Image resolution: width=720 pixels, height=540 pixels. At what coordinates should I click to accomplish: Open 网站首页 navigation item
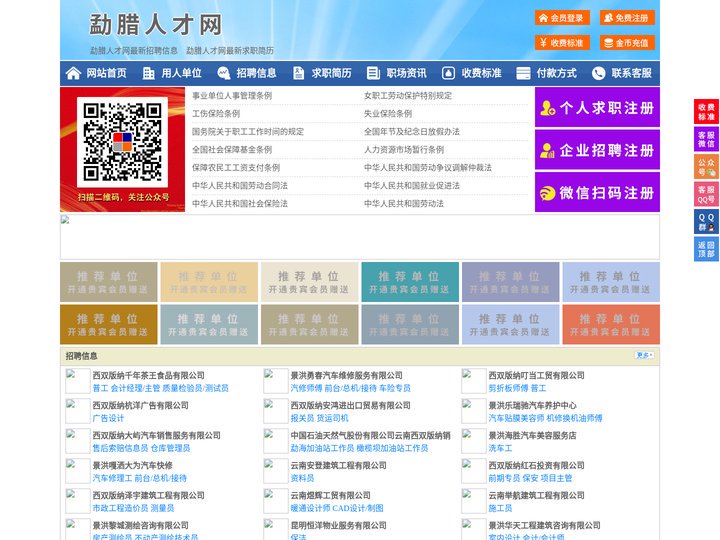pyautogui.click(x=106, y=73)
